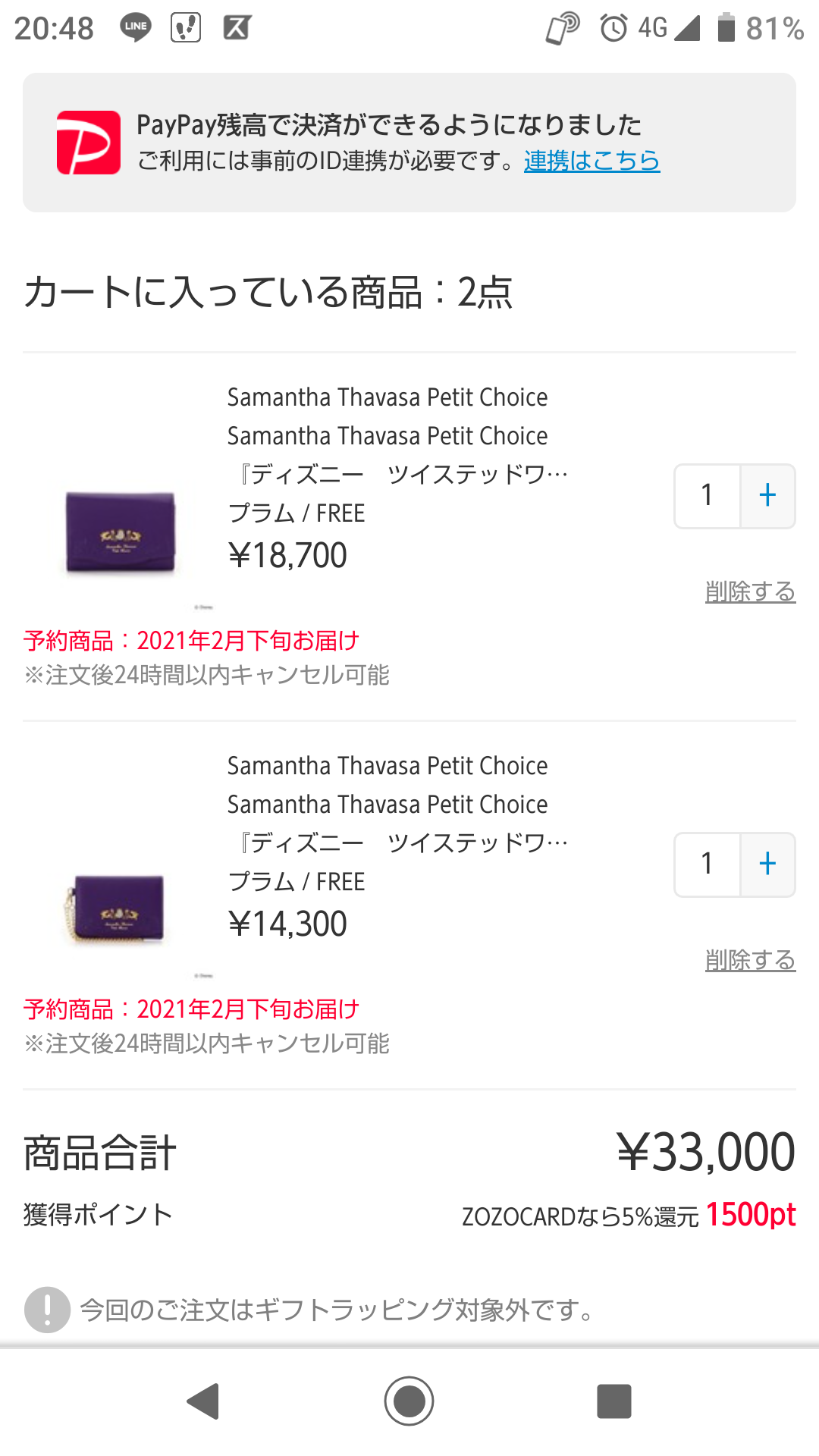
Task: Tap quantity field of the ¥14,300 item
Action: 708,864
